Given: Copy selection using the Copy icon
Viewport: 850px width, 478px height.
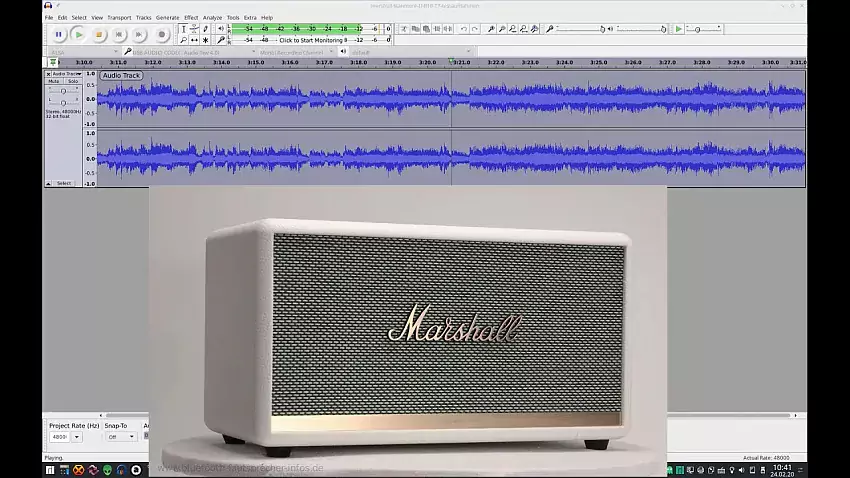Looking at the screenshot, I should pyautogui.click(x=415, y=29).
